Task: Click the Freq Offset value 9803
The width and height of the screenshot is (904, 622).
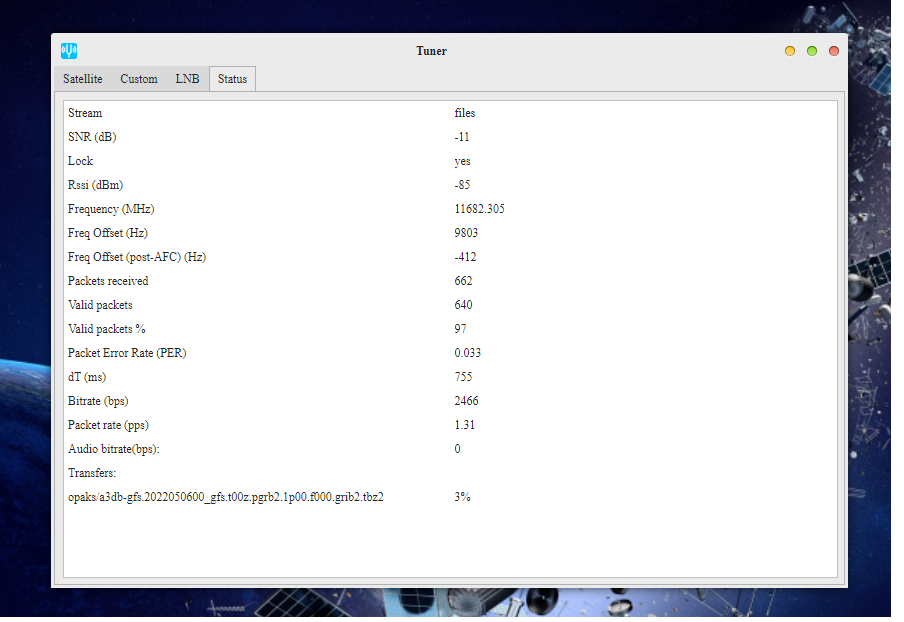Action: pos(466,233)
